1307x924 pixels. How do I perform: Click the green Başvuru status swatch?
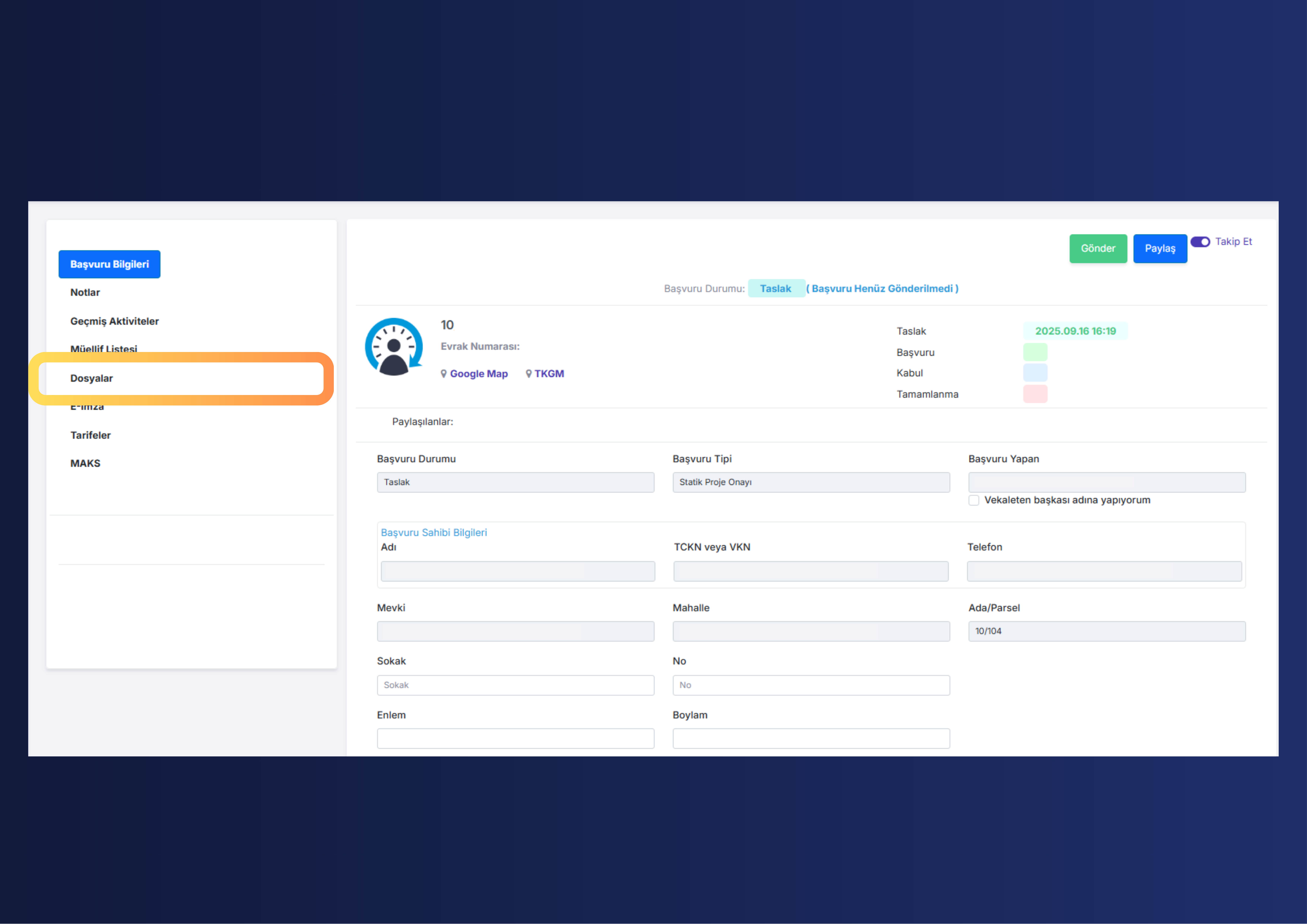click(x=1035, y=352)
